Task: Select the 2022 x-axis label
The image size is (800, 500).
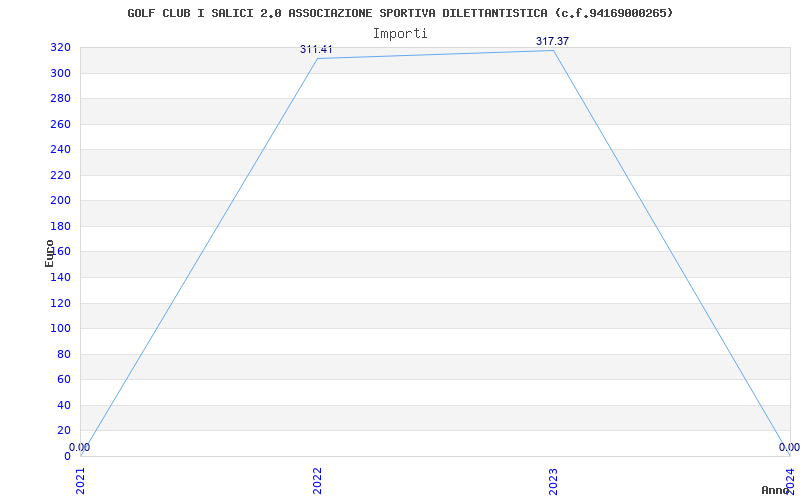Action: pyautogui.click(x=317, y=481)
